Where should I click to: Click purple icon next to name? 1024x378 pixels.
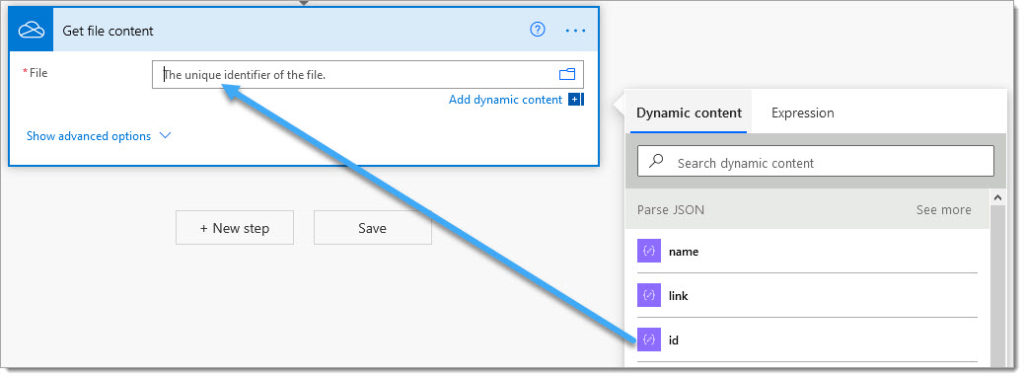(649, 251)
